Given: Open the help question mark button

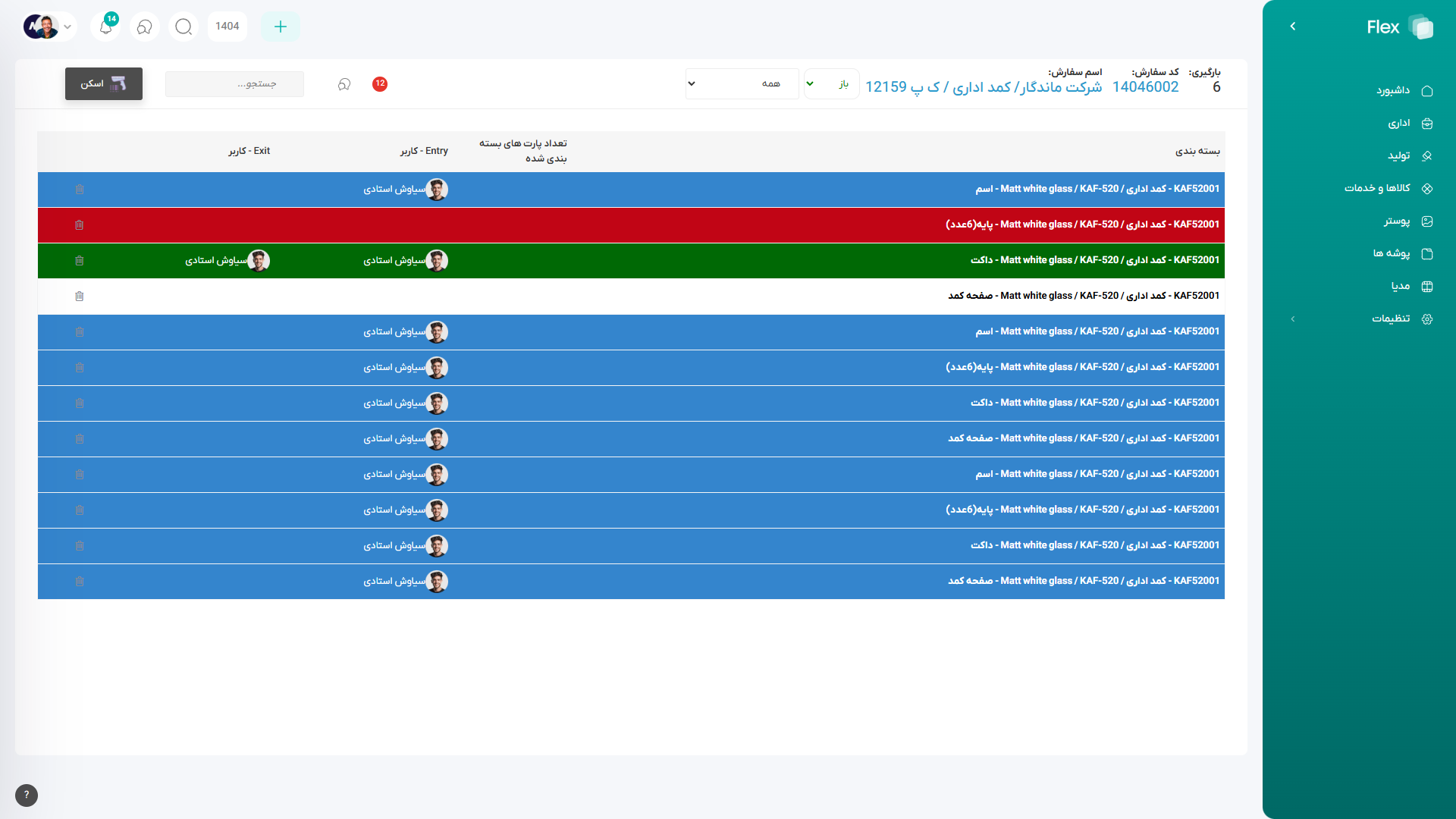Looking at the screenshot, I should (27, 795).
